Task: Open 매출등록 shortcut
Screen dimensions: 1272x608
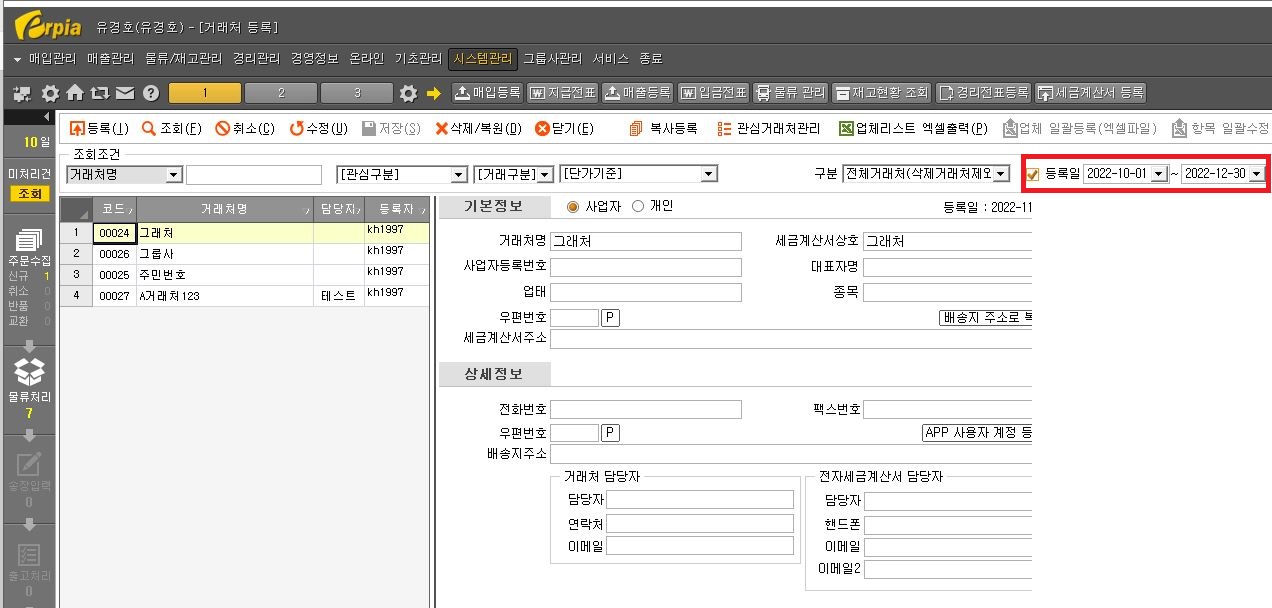Action: 637,93
